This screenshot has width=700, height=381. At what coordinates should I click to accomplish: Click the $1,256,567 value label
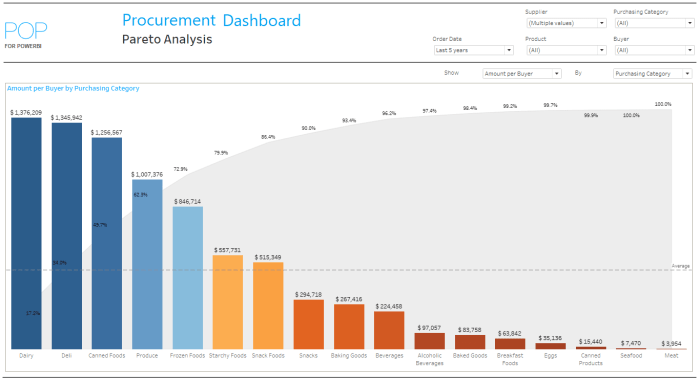pos(106,133)
